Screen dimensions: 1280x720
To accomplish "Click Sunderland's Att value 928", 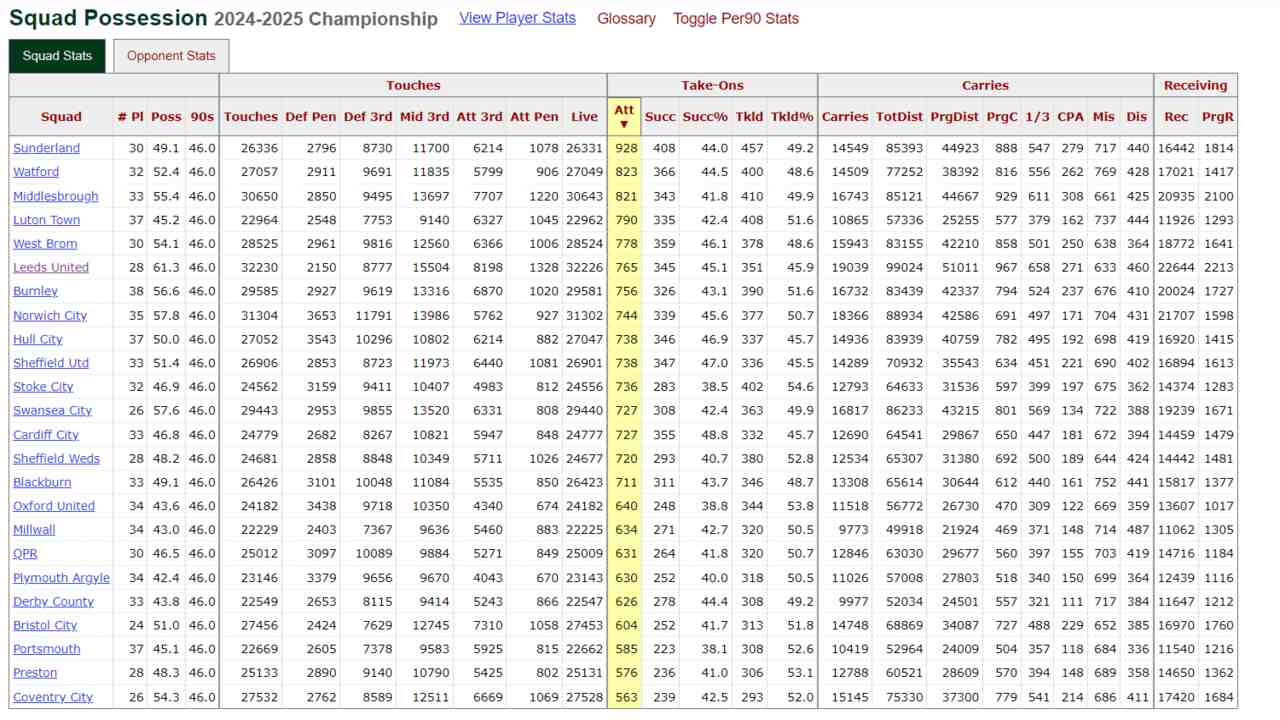I will coord(626,148).
